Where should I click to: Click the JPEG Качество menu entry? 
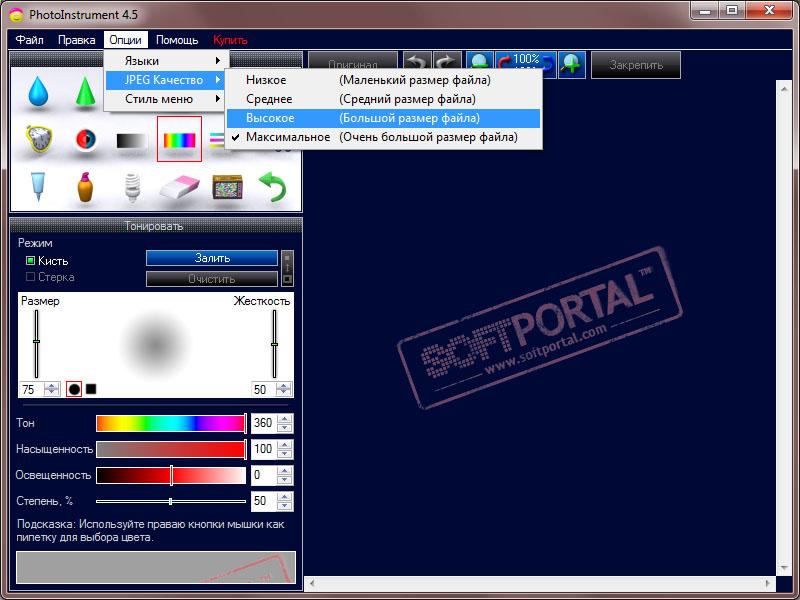pyautogui.click(x=166, y=80)
